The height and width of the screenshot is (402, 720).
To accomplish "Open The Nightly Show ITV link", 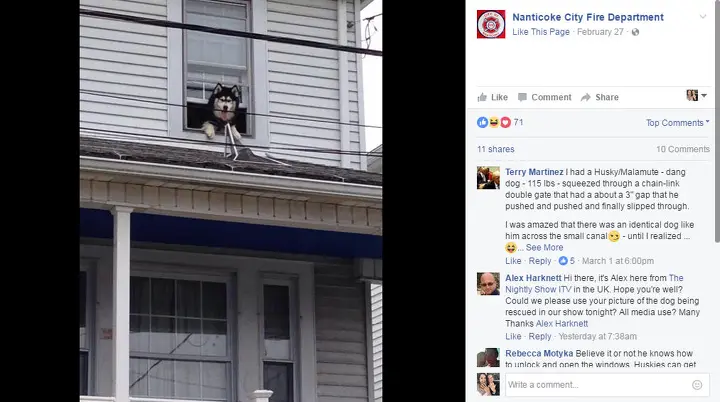I will point(594,283).
